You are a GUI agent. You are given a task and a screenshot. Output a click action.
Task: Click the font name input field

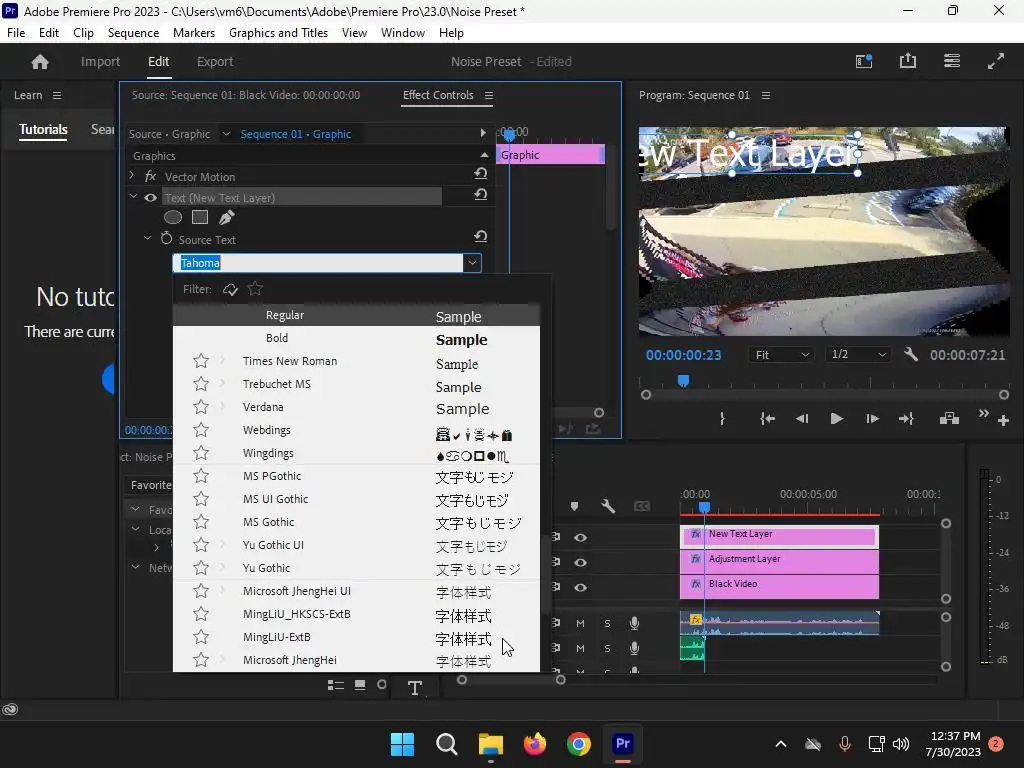point(317,263)
